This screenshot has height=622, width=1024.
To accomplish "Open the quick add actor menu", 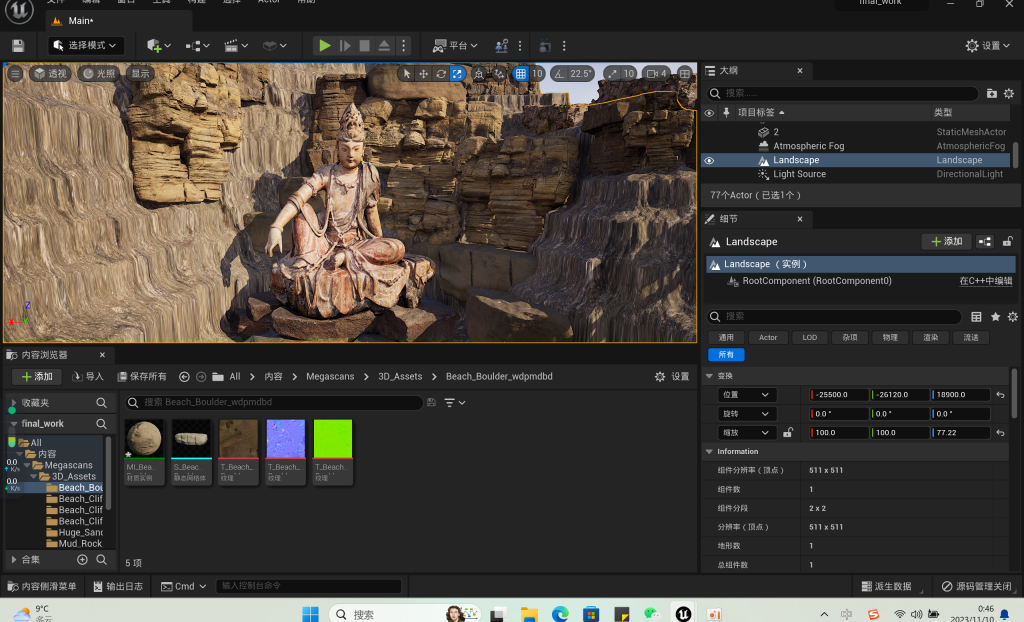I will point(158,46).
